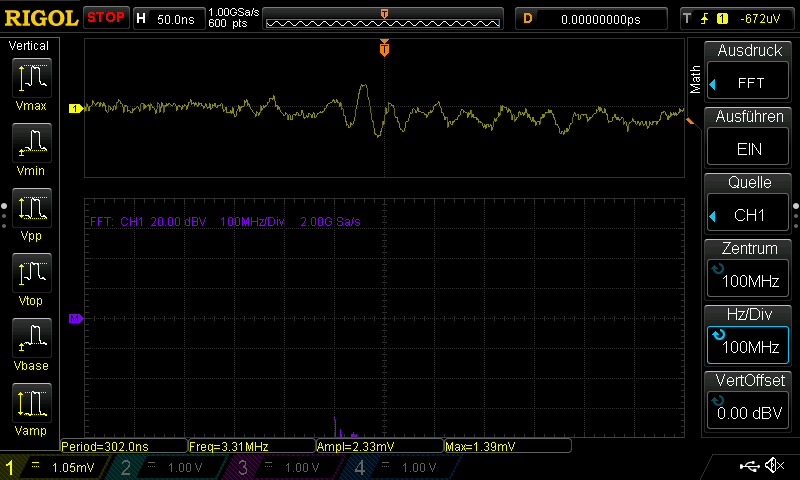Screen dimensions: 800x480
Task: Select the Vmin measurement icon
Action: click(x=32, y=142)
